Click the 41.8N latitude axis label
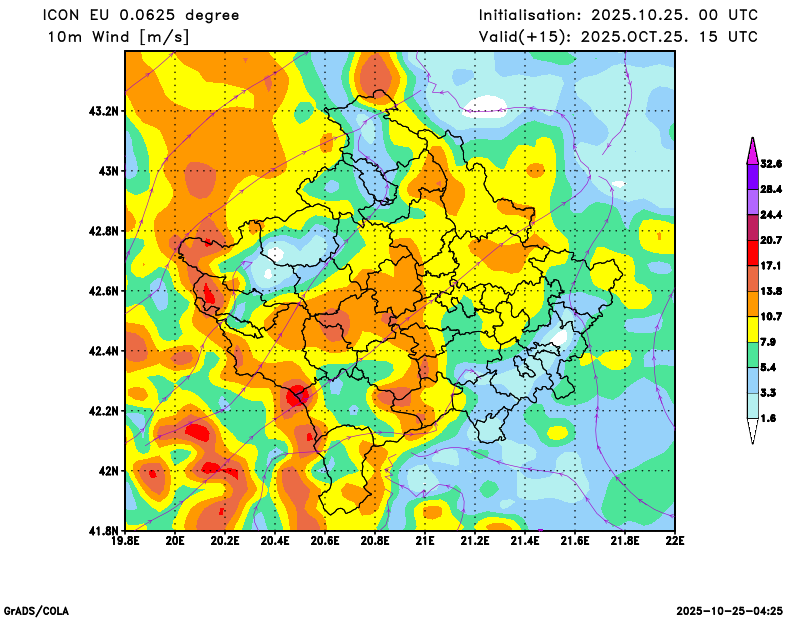This screenshot has height=618, width=800. (x=104, y=530)
